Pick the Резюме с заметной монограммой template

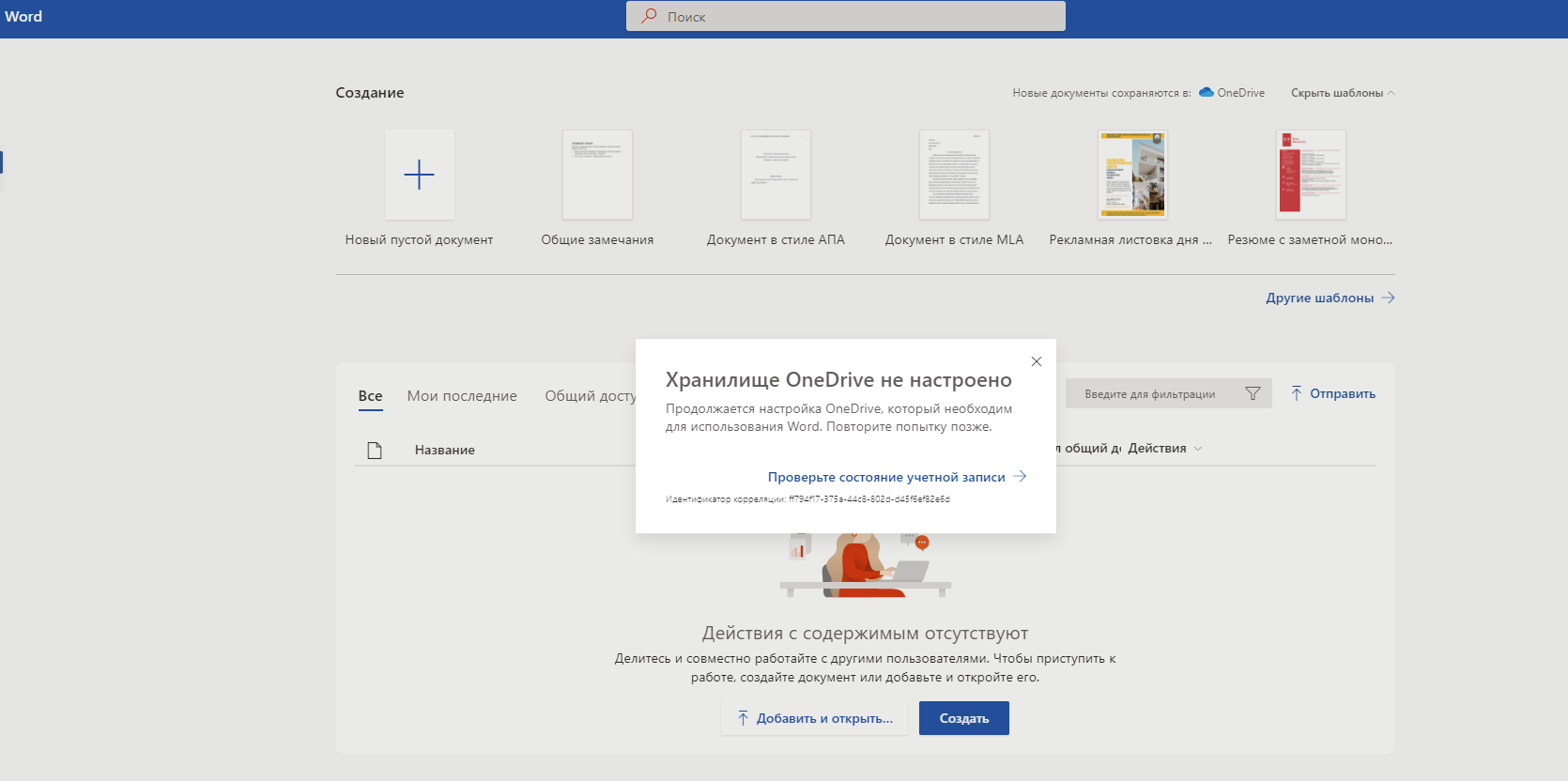click(1311, 175)
